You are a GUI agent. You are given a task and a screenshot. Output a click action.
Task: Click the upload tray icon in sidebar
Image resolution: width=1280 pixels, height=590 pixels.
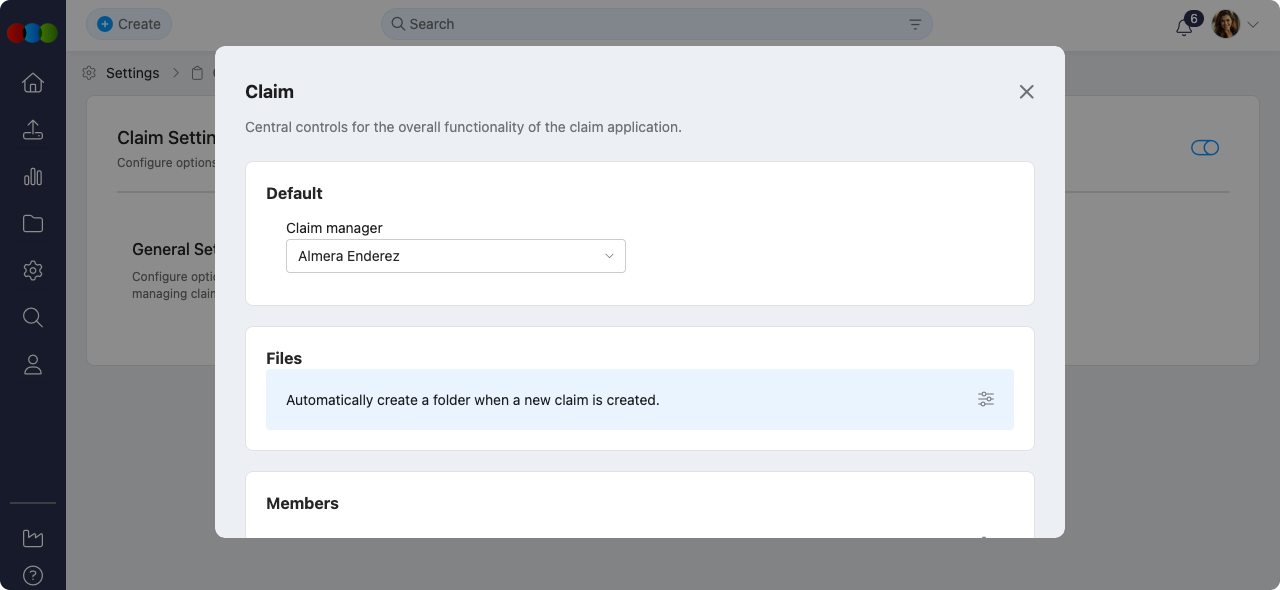pos(33,130)
